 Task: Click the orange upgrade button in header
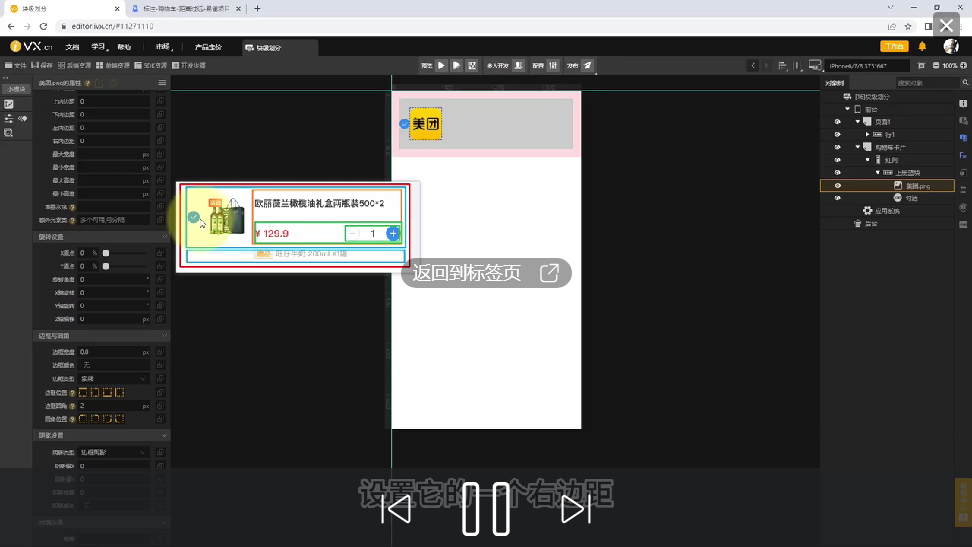894,47
